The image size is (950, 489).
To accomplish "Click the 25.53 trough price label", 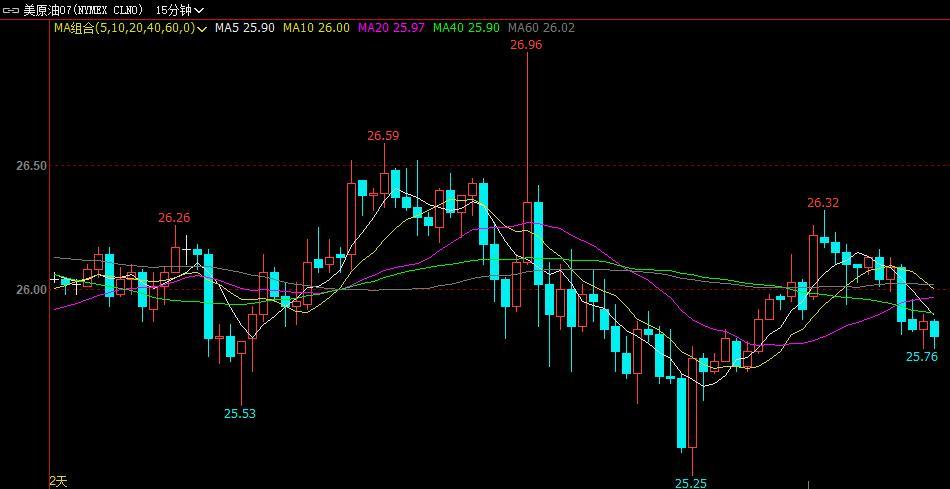I will (240, 413).
